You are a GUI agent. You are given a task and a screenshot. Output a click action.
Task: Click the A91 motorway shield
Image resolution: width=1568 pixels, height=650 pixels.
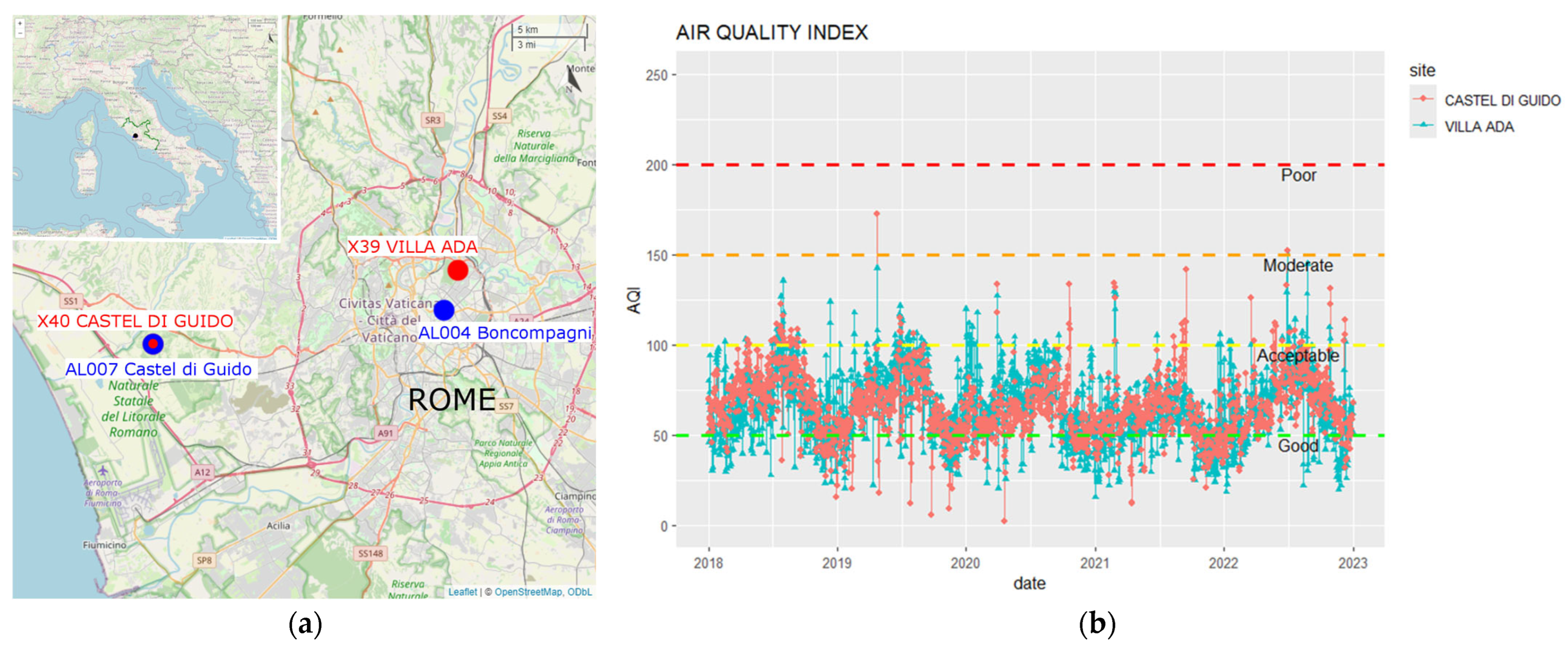click(385, 433)
